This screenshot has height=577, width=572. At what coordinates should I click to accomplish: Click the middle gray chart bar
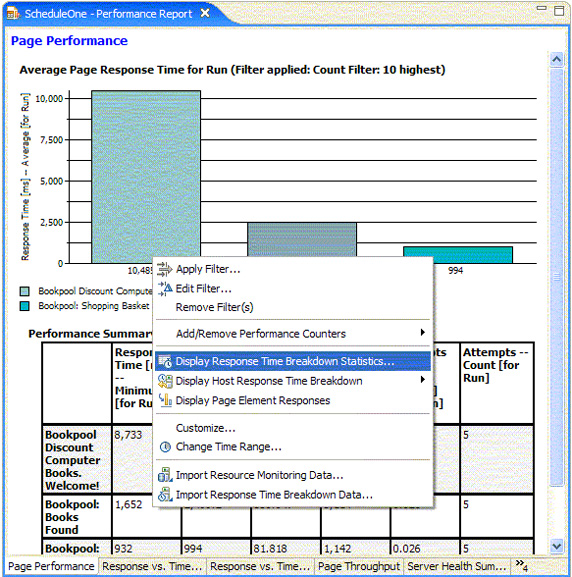(x=302, y=239)
